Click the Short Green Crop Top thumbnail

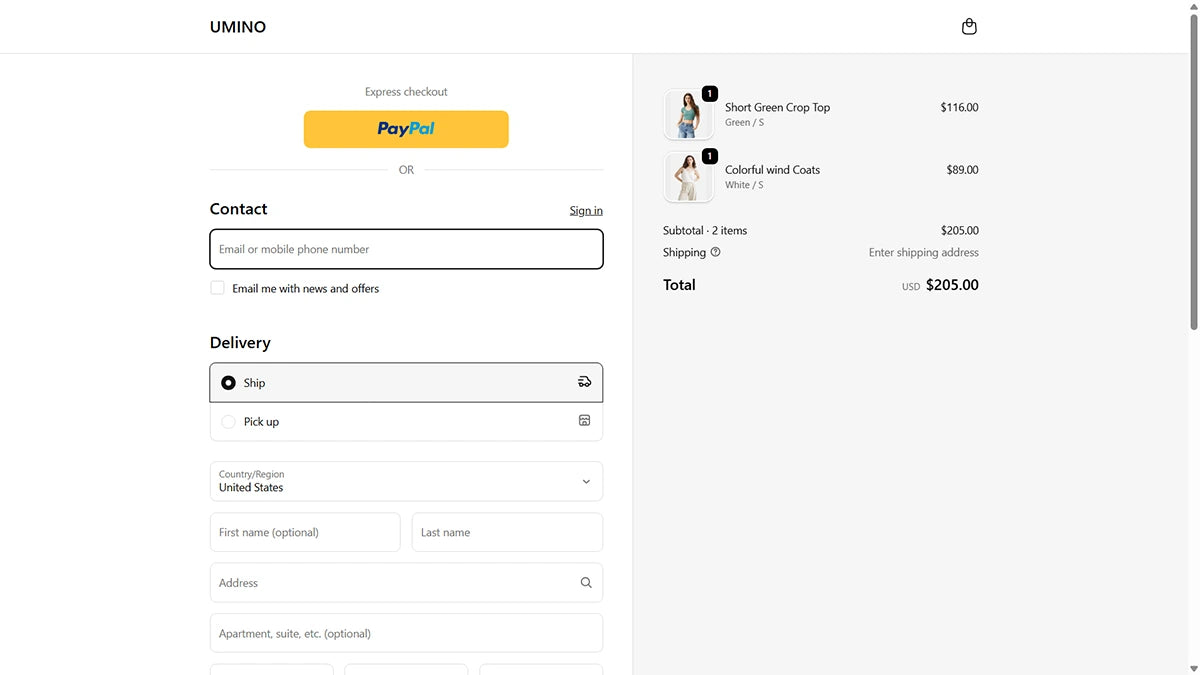pyautogui.click(x=688, y=114)
